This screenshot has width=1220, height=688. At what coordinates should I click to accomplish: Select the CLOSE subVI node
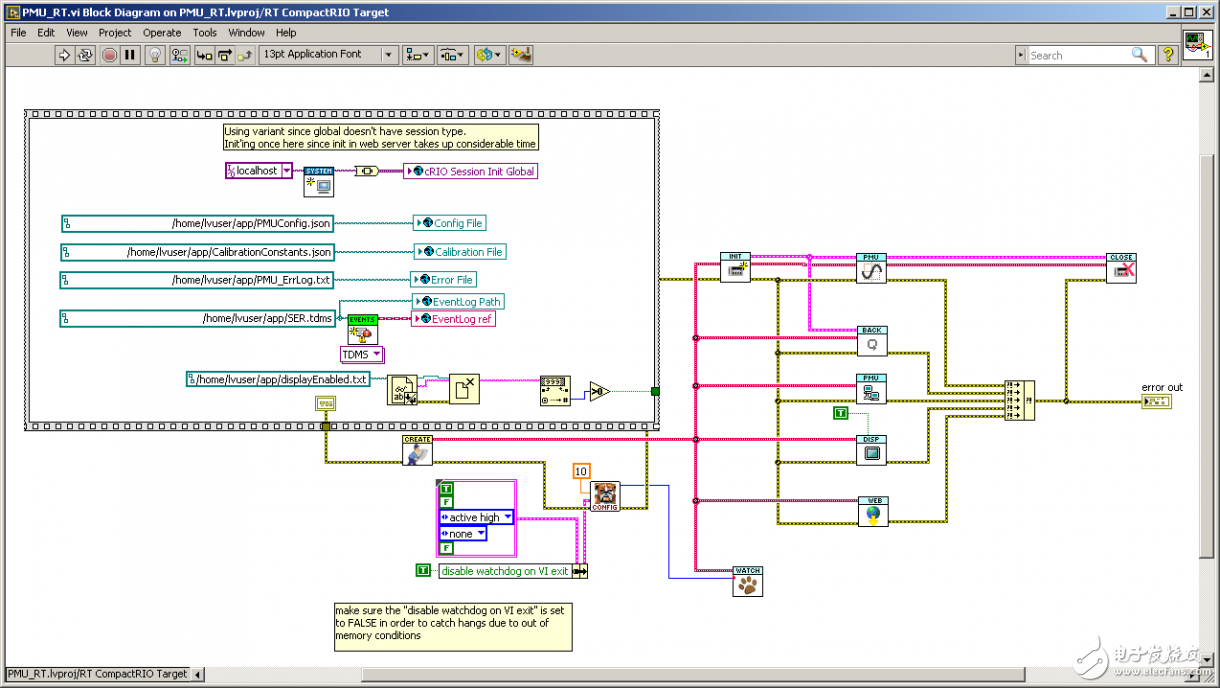[1121, 268]
